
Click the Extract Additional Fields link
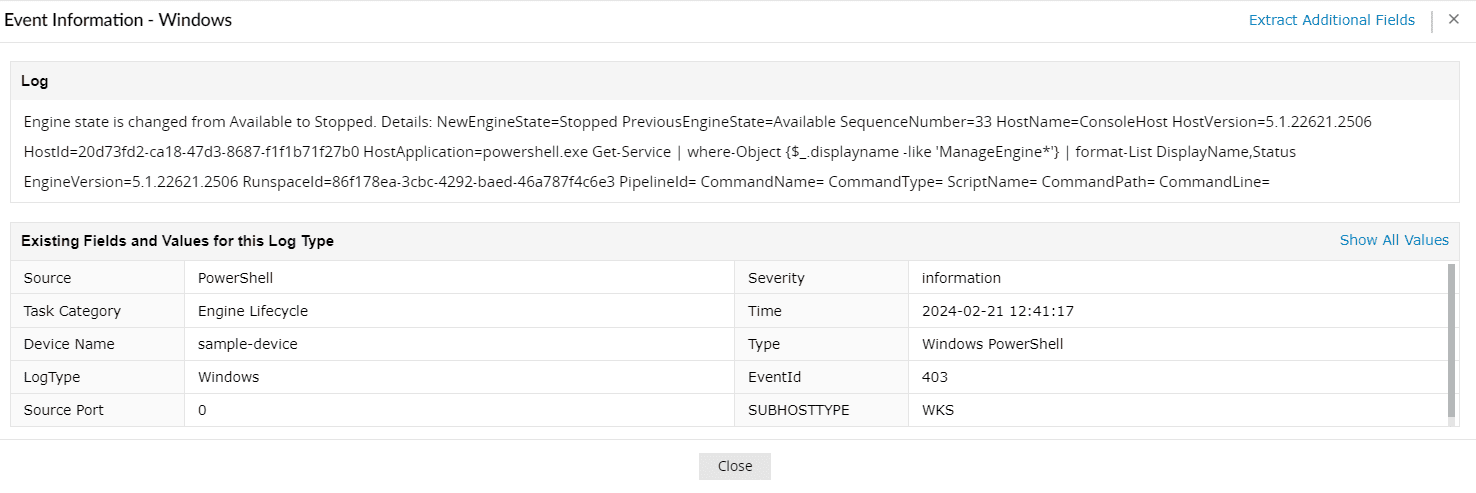(1331, 20)
